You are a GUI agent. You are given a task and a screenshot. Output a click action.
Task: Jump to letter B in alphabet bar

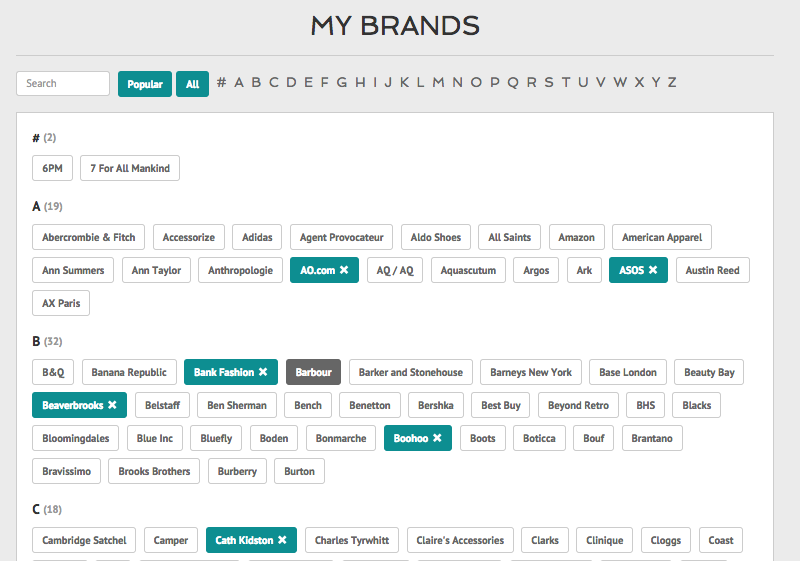coord(256,83)
